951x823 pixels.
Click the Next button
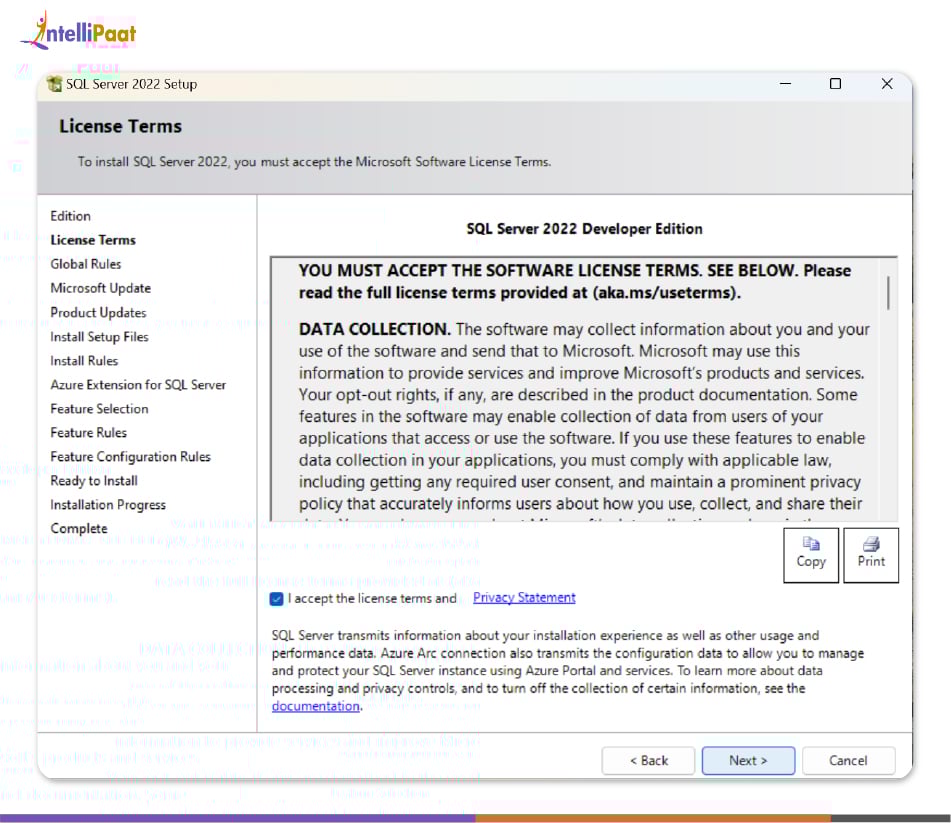coord(748,760)
